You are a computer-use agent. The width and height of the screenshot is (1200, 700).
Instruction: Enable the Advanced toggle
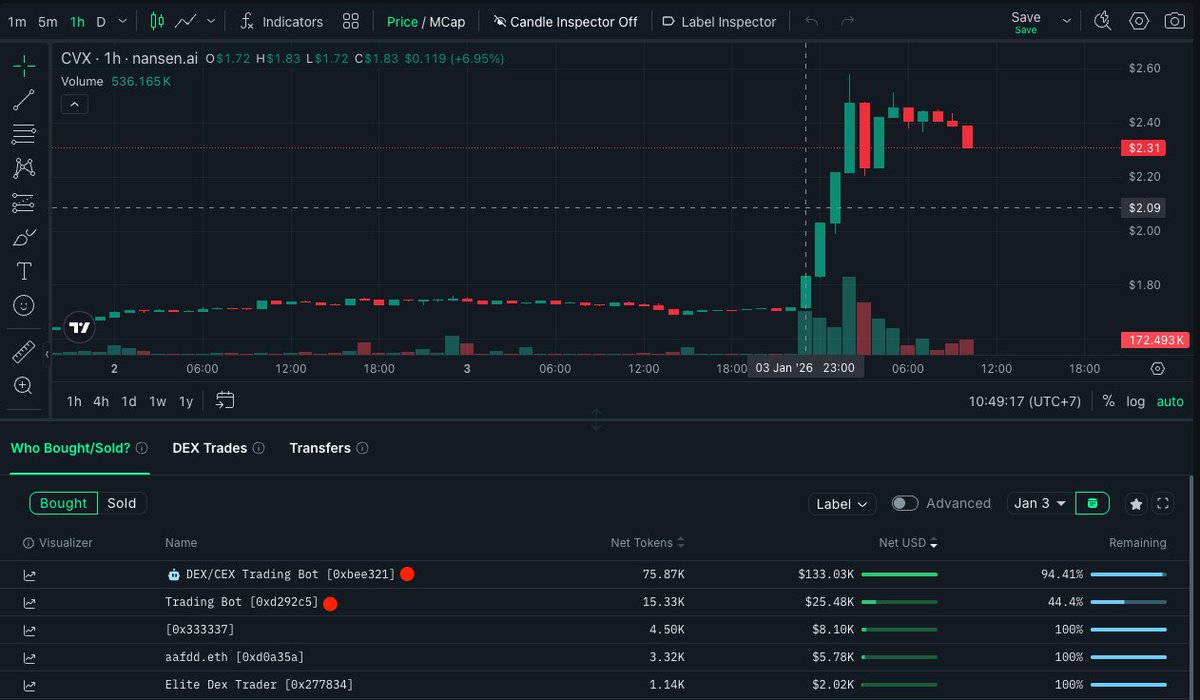(905, 503)
